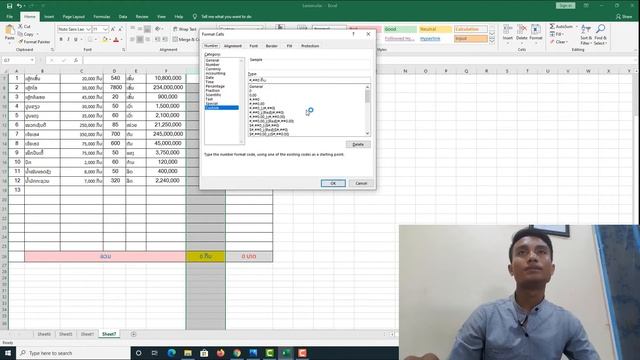Toggle italic formatting
The height and width of the screenshot is (360, 640).
[68, 40]
